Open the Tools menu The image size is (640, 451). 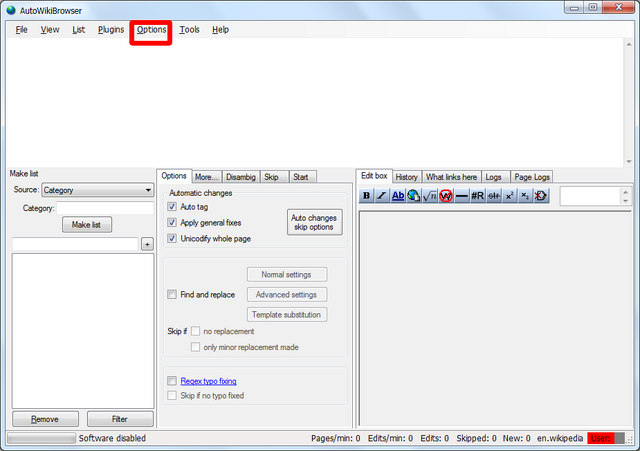189,30
